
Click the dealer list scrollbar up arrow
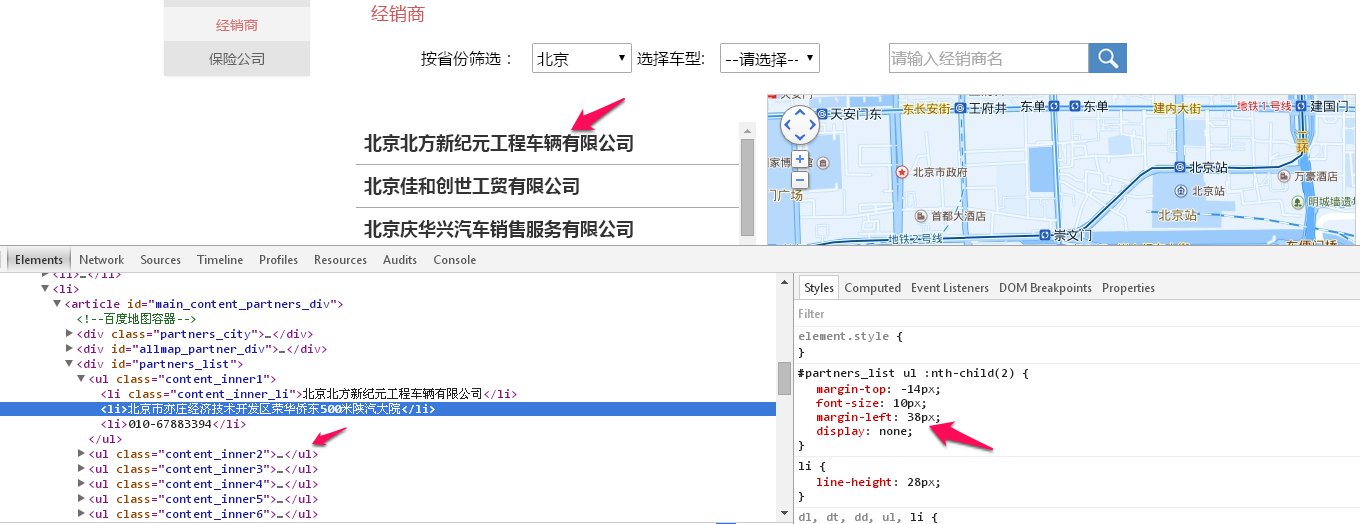pyautogui.click(x=746, y=129)
